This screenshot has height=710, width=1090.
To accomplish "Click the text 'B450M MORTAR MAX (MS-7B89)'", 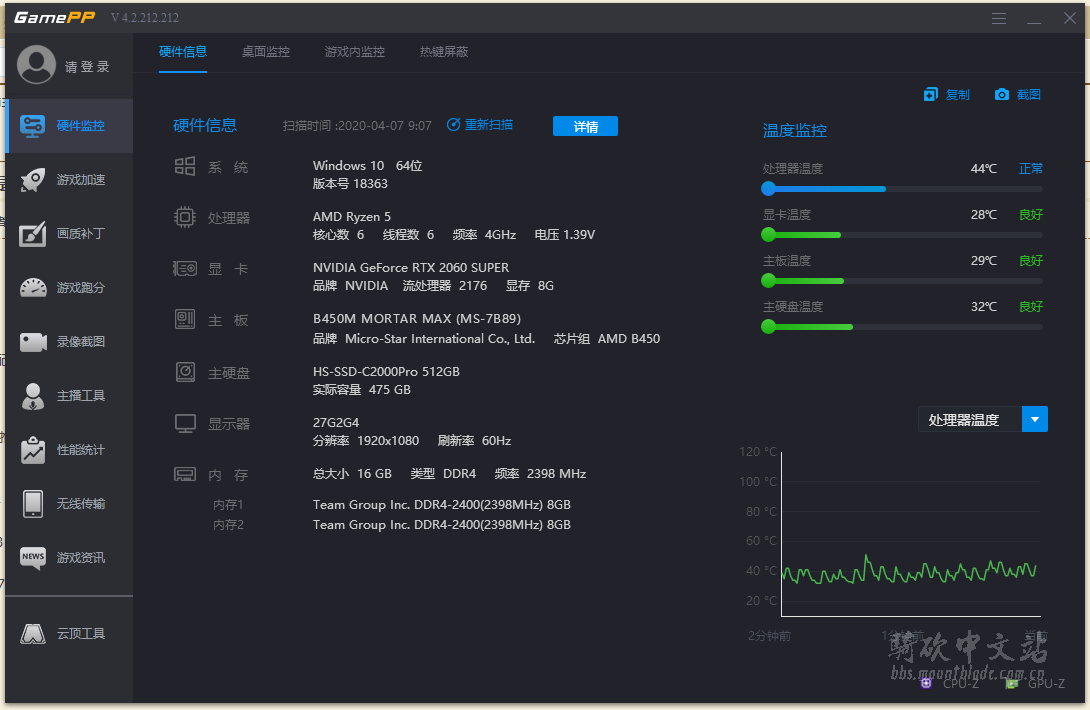I will click(x=416, y=318).
